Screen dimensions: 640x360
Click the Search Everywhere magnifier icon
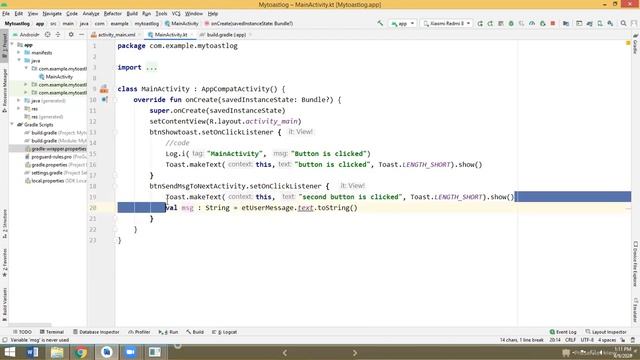point(623,23)
